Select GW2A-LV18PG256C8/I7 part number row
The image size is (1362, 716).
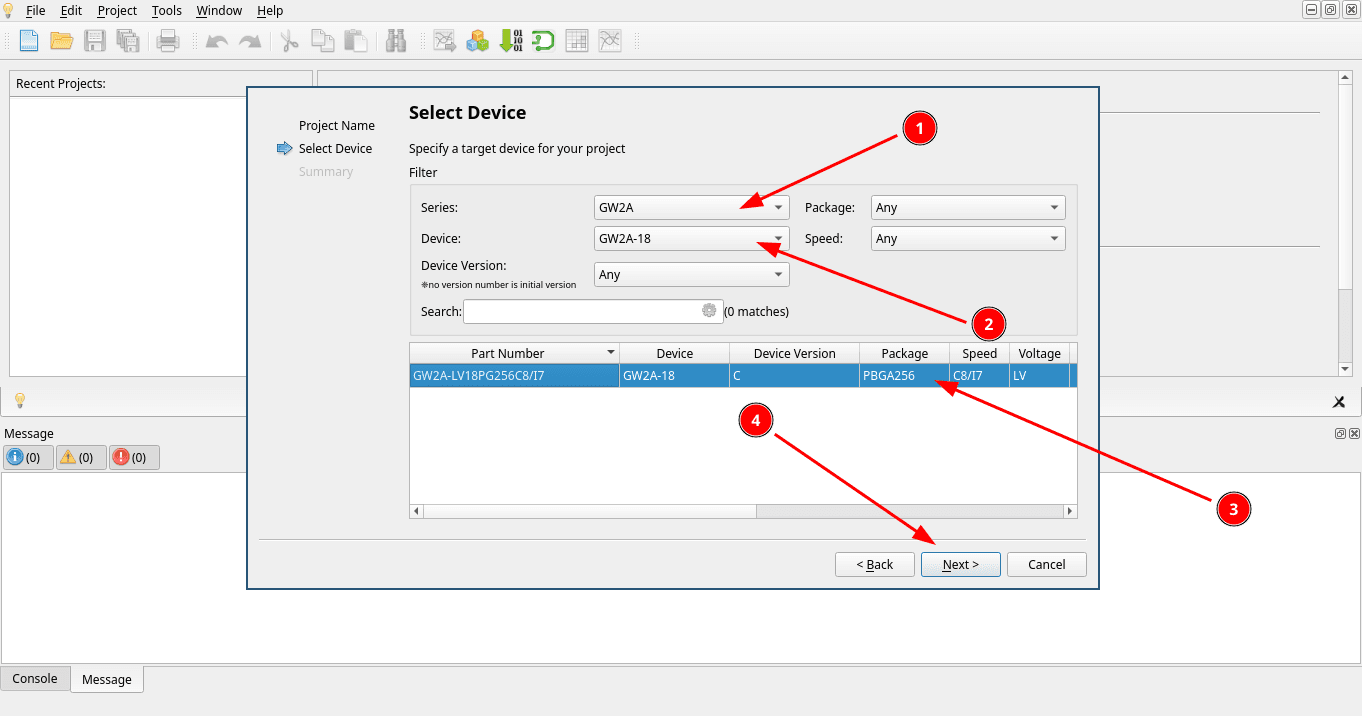tap(743, 376)
